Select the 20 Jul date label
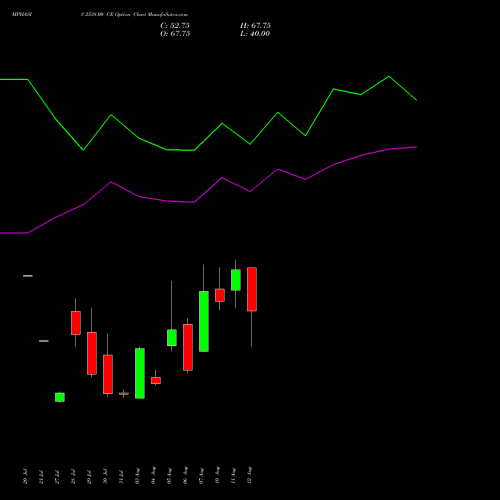 25,476
